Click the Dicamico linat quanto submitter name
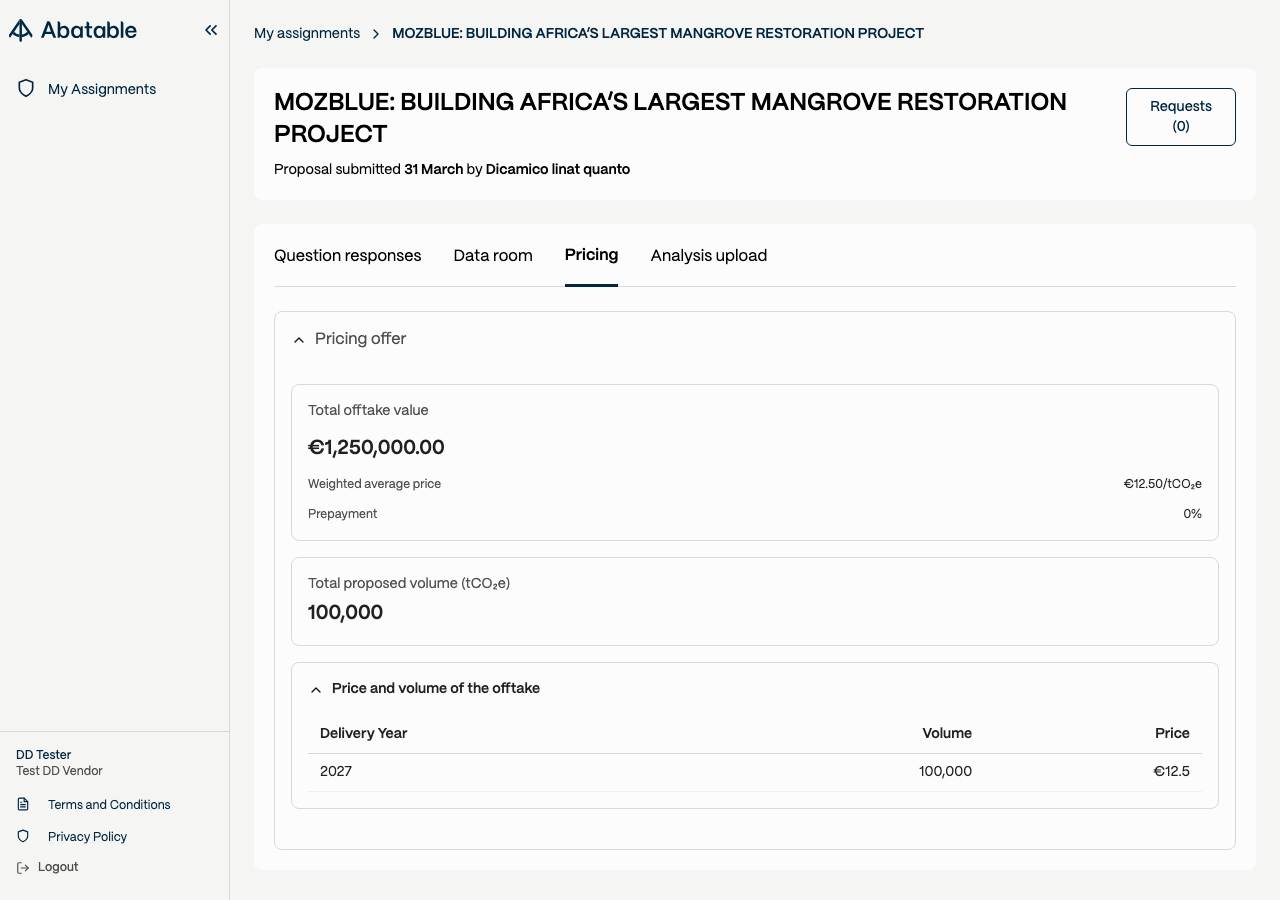Screen dimensions: 1280x900 point(558,169)
